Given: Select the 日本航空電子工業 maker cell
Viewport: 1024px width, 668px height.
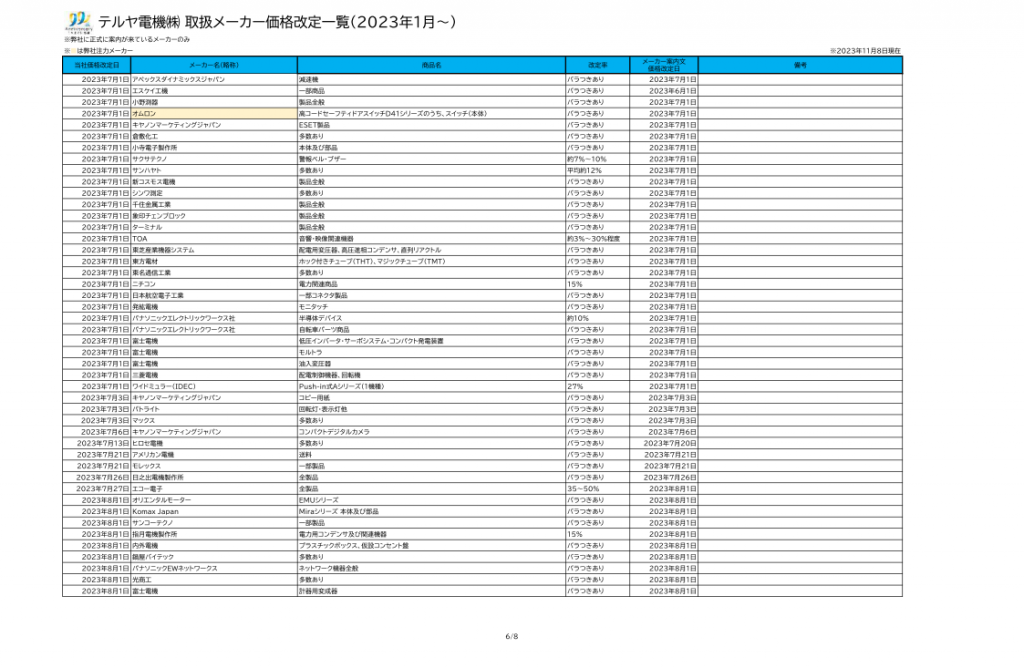Looking at the screenshot, I should point(214,296).
